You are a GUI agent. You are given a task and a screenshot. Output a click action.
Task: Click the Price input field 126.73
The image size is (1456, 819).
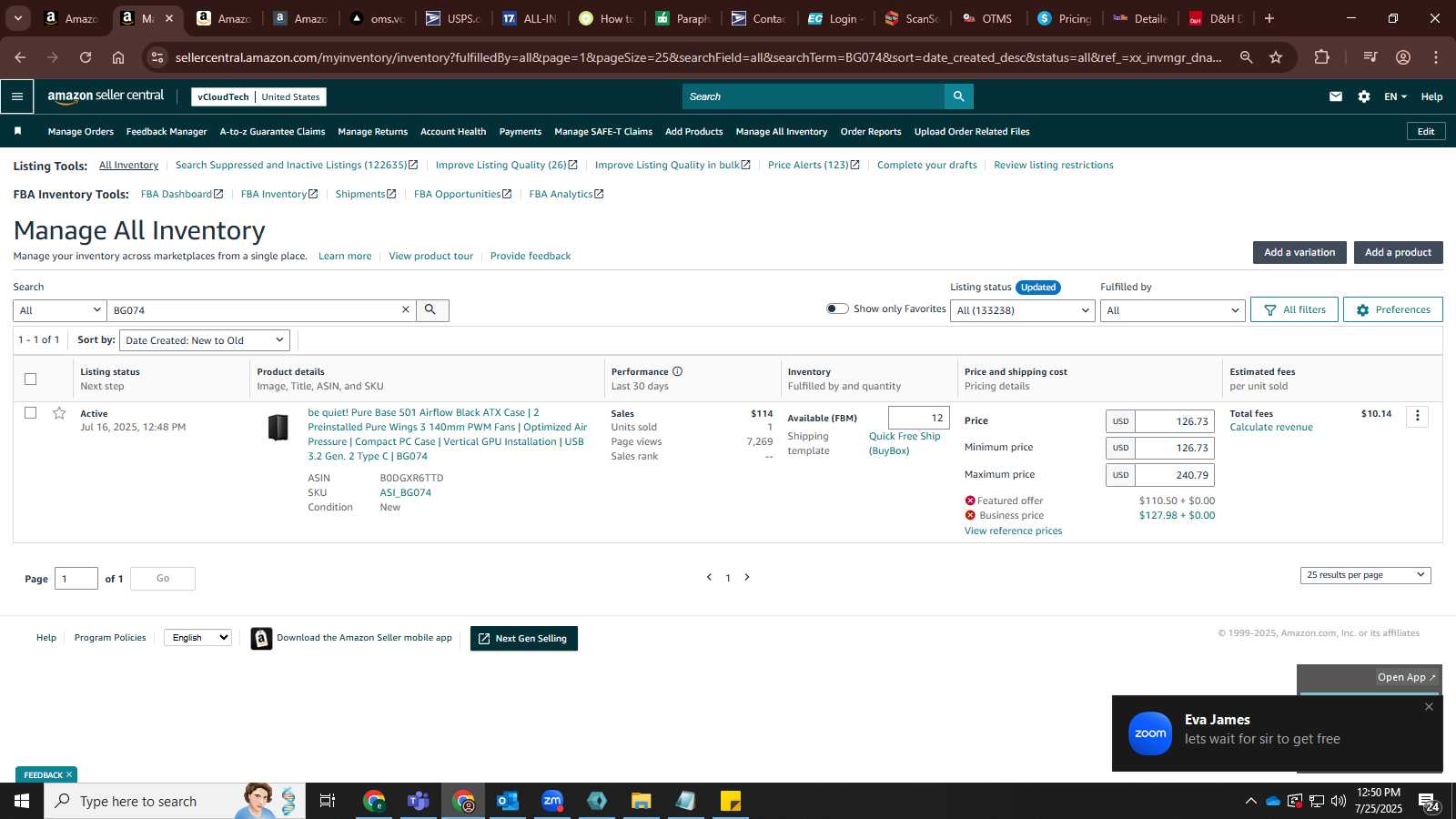(1175, 421)
